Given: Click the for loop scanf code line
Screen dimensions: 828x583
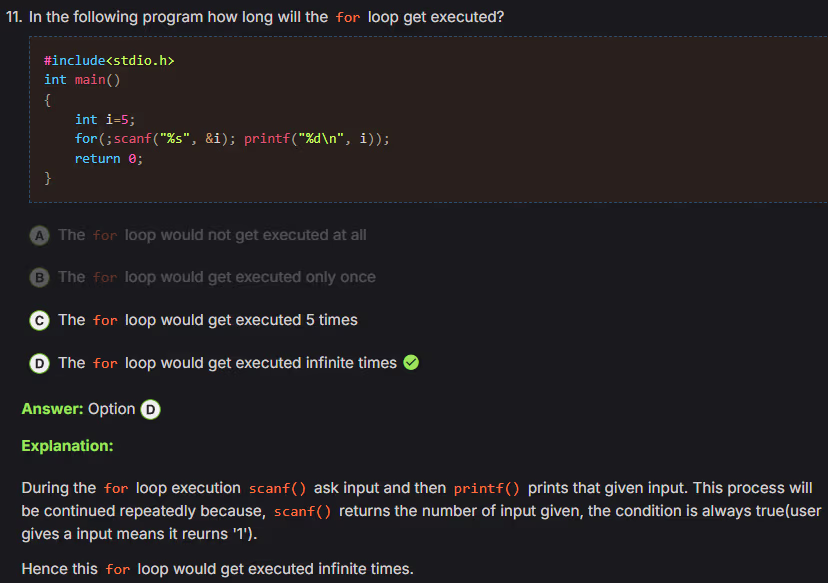Looking at the screenshot, I should click(x=232, y=139).
